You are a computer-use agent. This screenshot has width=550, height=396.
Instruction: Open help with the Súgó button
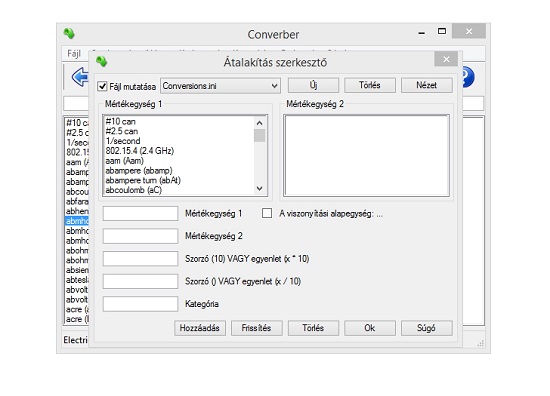427,328
